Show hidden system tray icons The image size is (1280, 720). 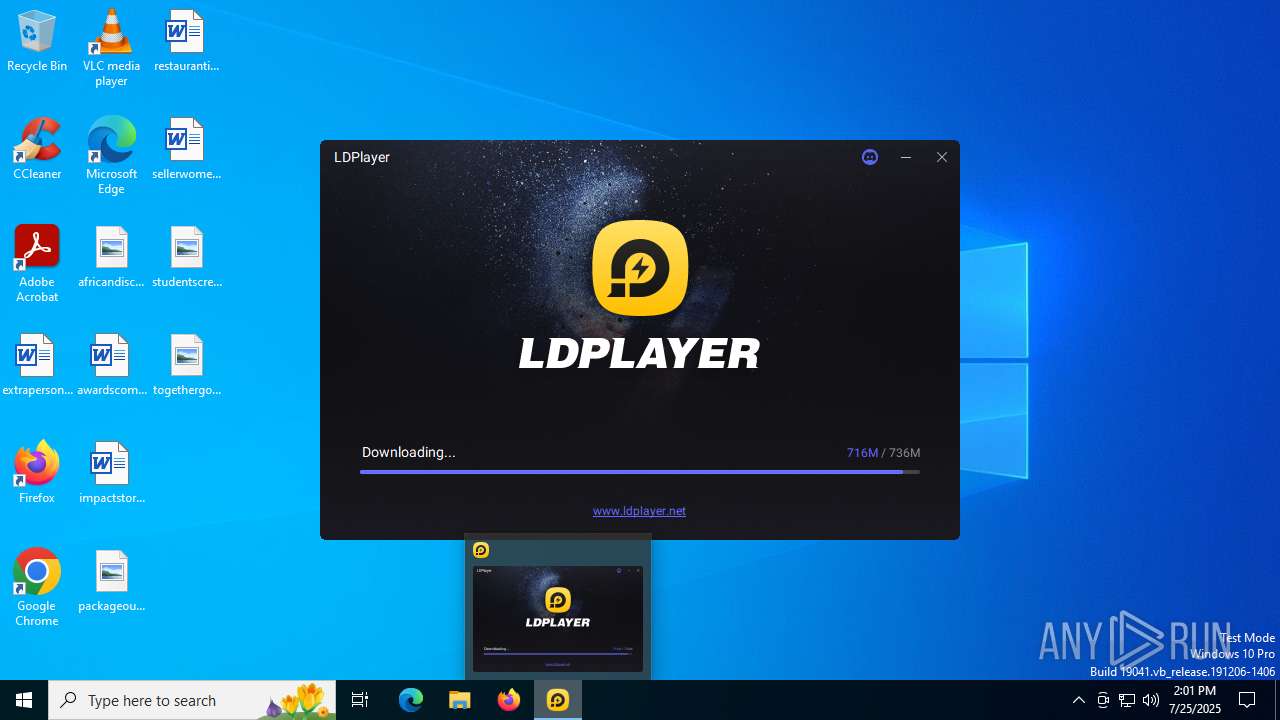coord(1078,700)
